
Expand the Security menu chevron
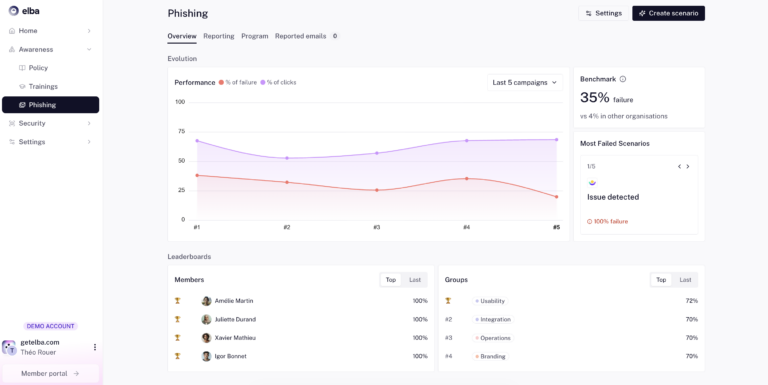[89, 123]
